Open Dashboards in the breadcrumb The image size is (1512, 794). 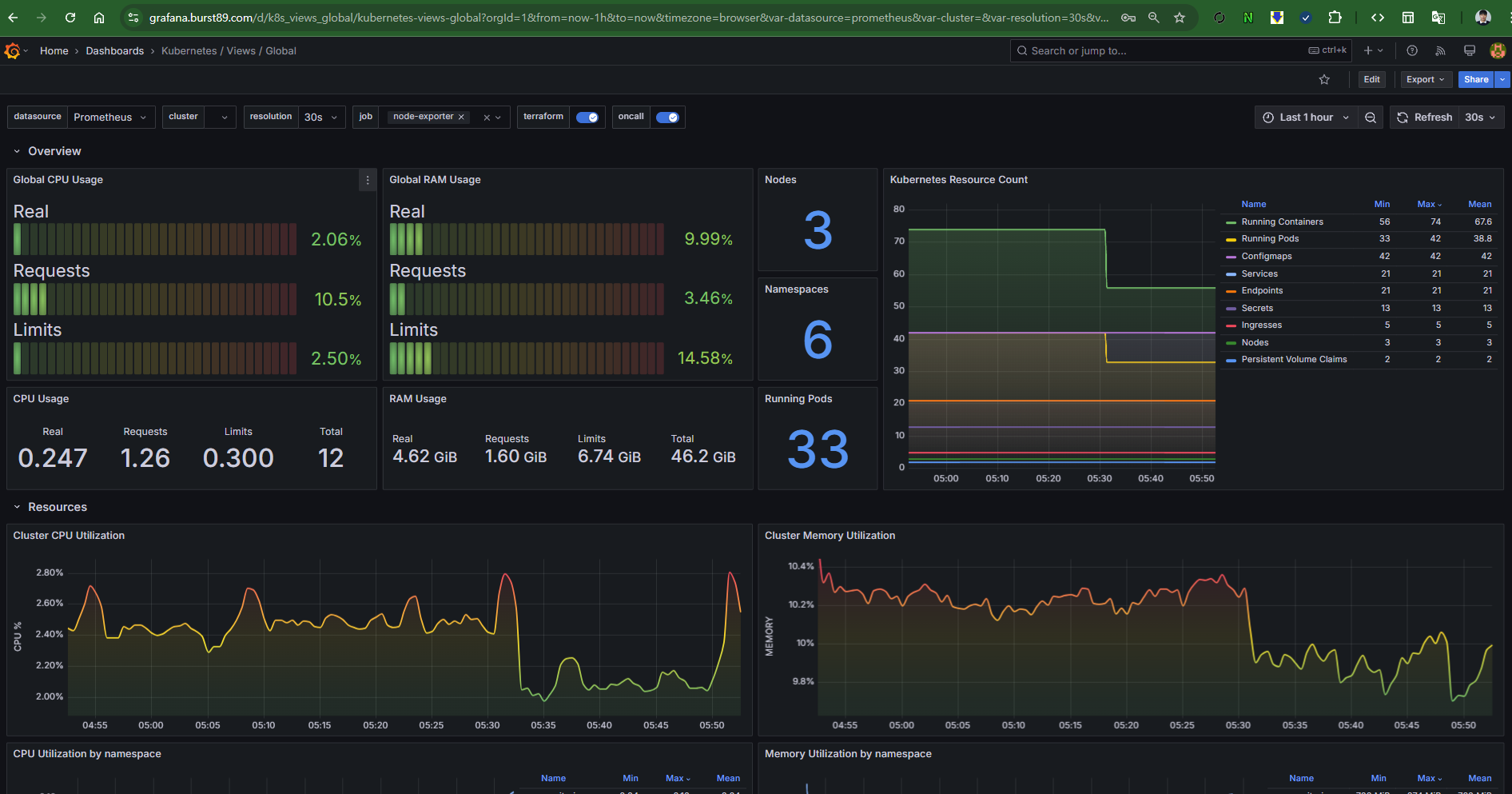pos(115,50)
